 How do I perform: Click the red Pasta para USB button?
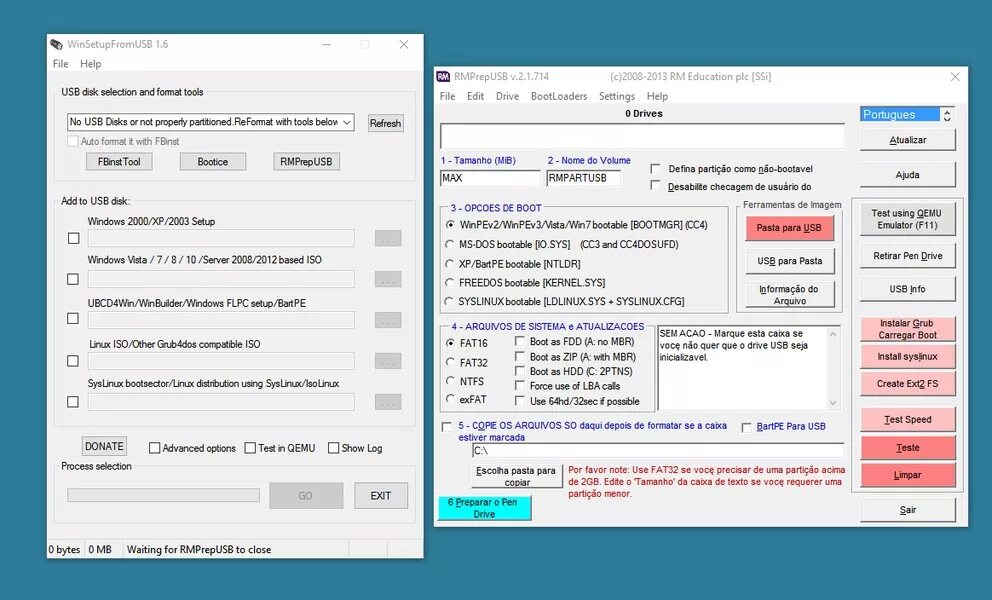click(789, 228)
